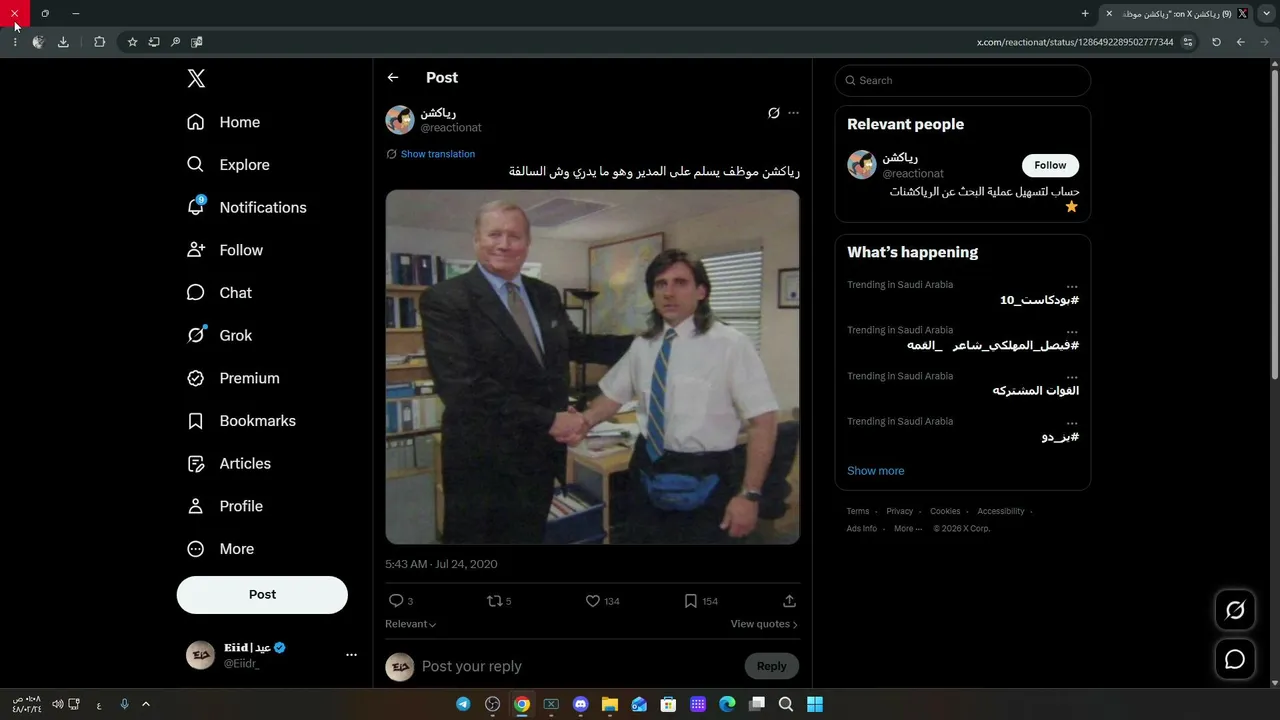Viewport: 1280px width, 720px height.
Task: Follow @reactionat in Relevant people
Action: (1050, 165)
